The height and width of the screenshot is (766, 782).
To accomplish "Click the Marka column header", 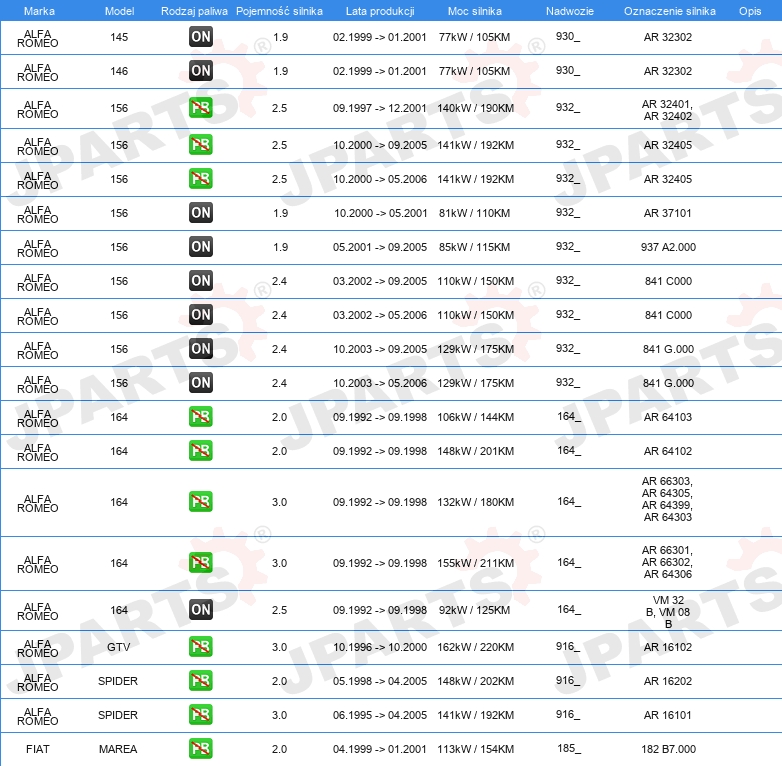I will click(39, 11).
